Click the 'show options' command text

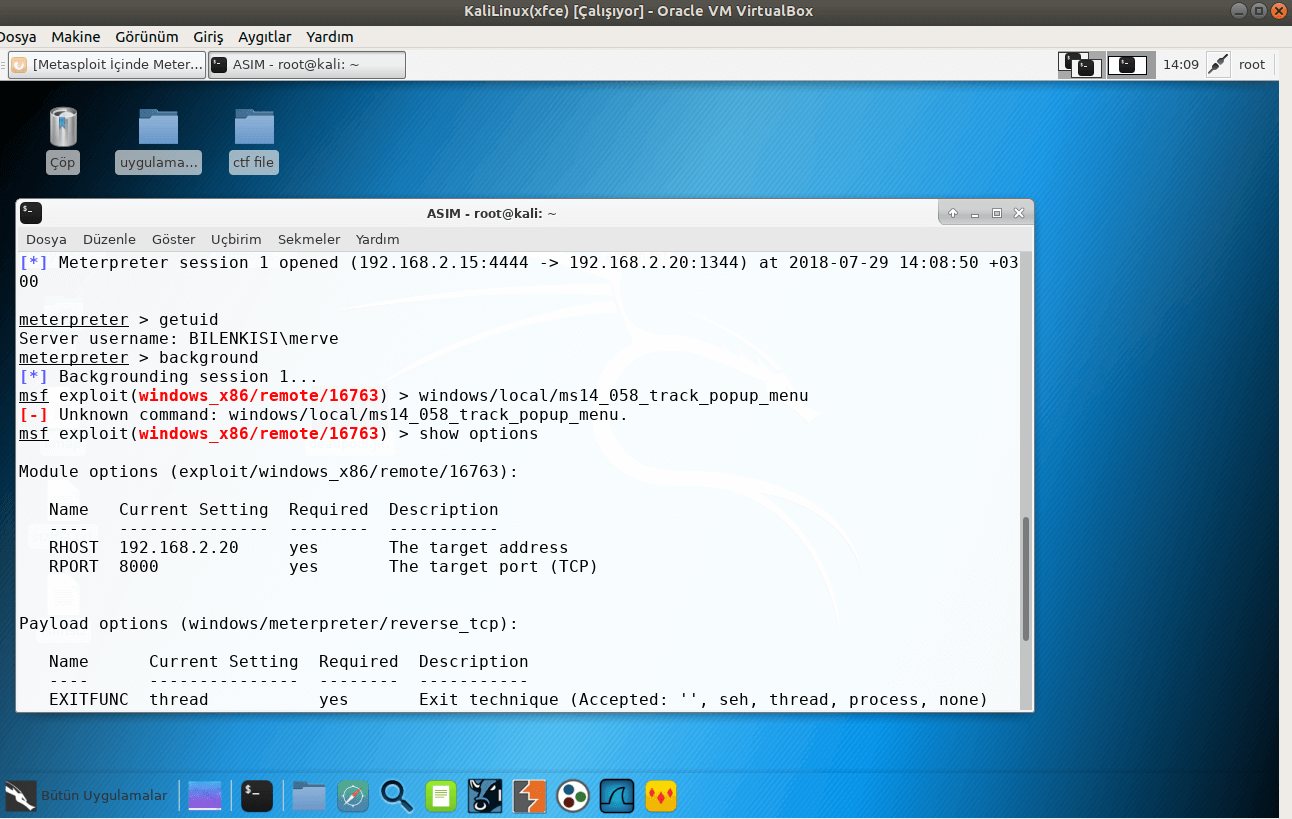(x=478, y=434)
